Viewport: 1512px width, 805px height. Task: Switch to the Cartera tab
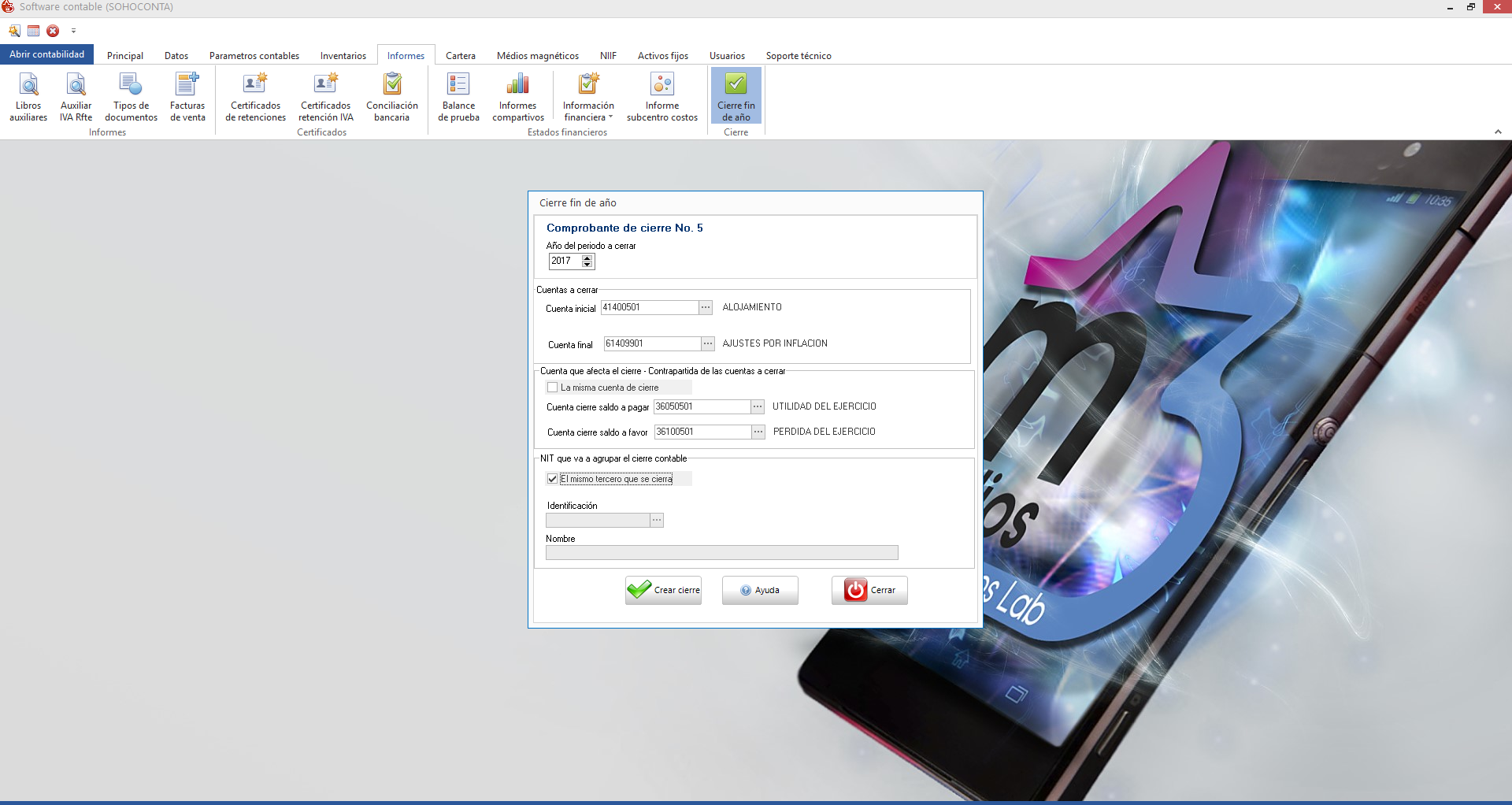coord(460,56)
